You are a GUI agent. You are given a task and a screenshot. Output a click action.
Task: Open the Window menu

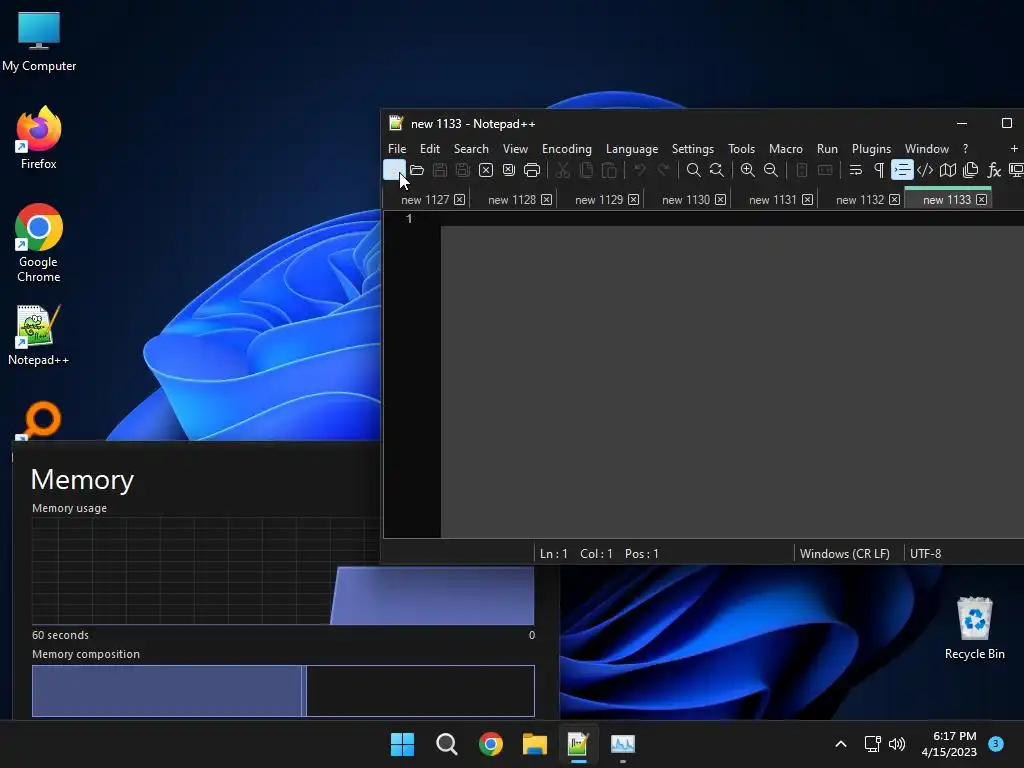point(926,149)
